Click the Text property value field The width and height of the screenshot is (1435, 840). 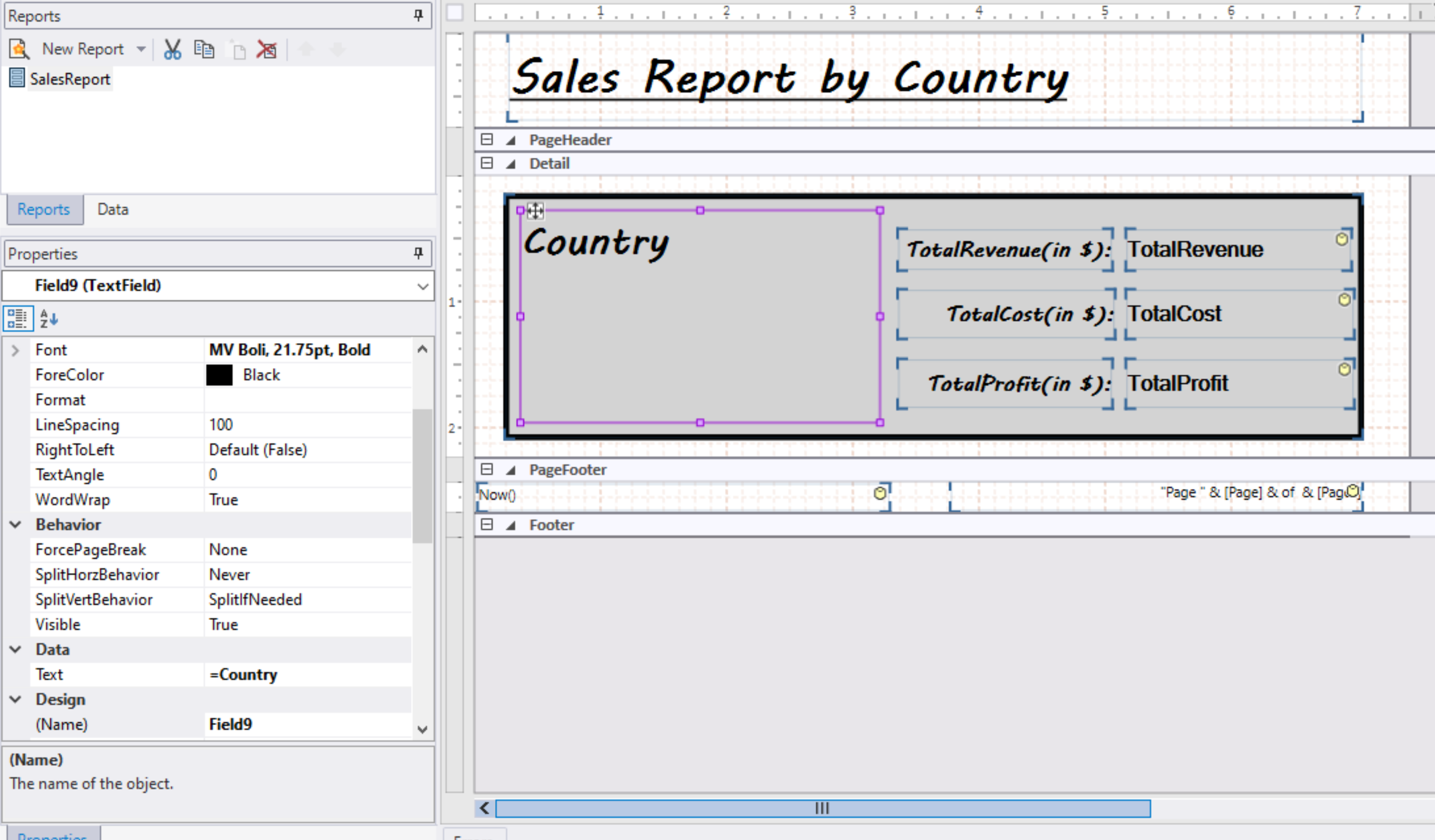(307, 675)
